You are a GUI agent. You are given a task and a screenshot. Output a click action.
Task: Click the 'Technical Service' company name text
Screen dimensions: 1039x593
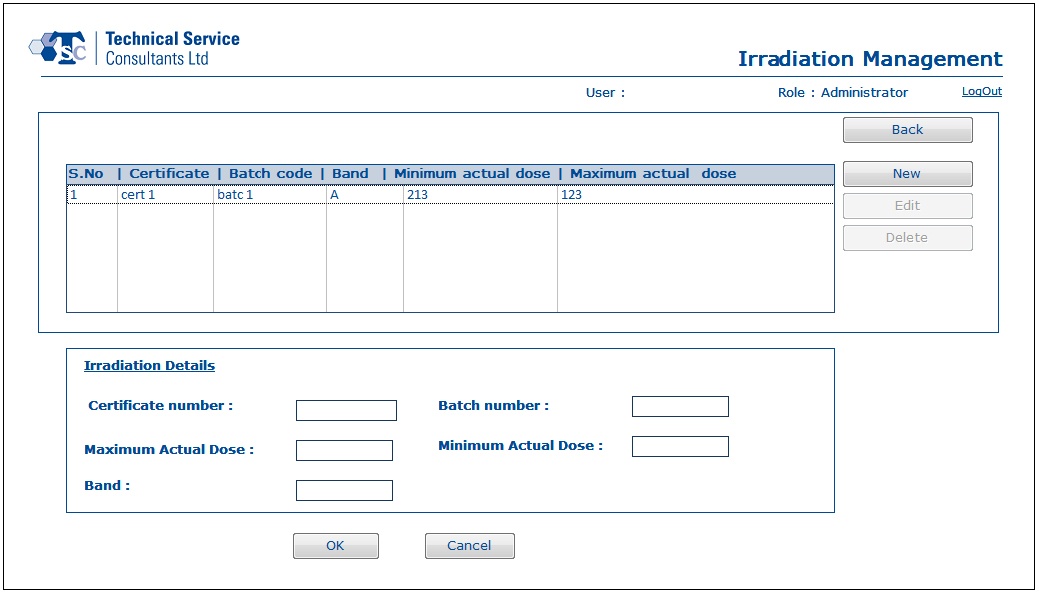(x=172, y=38)
